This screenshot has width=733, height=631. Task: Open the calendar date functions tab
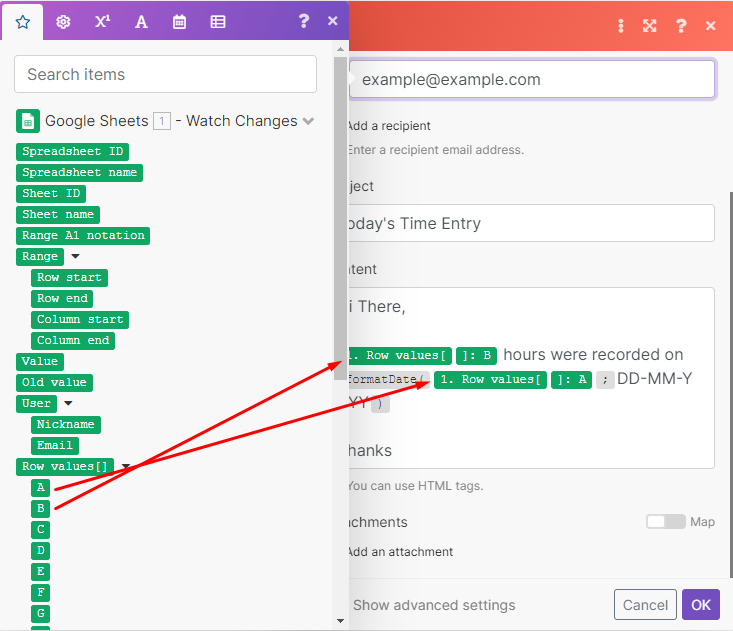click(180, 22)
